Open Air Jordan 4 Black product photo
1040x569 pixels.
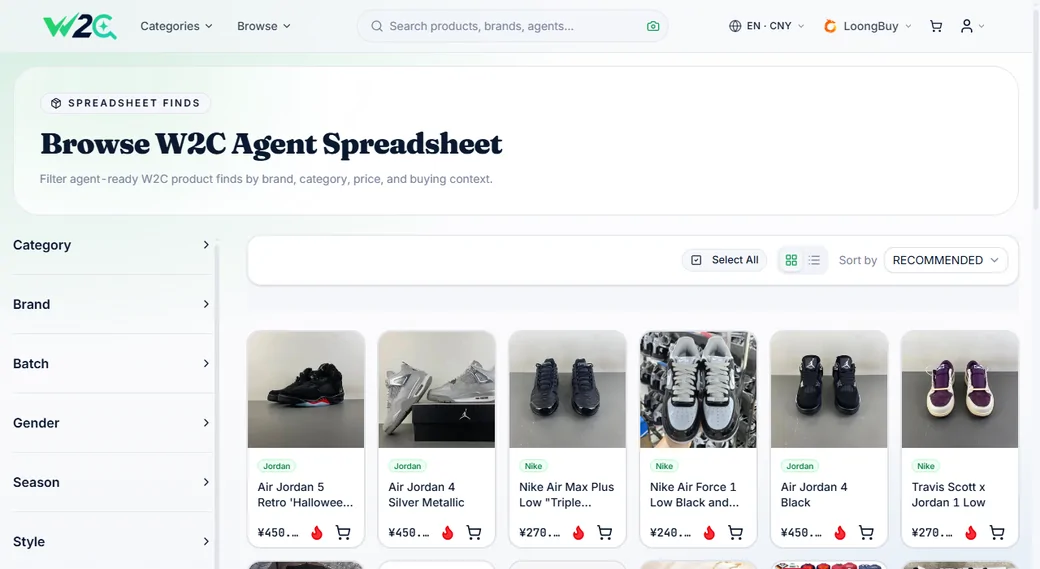(x=829, y=389)
